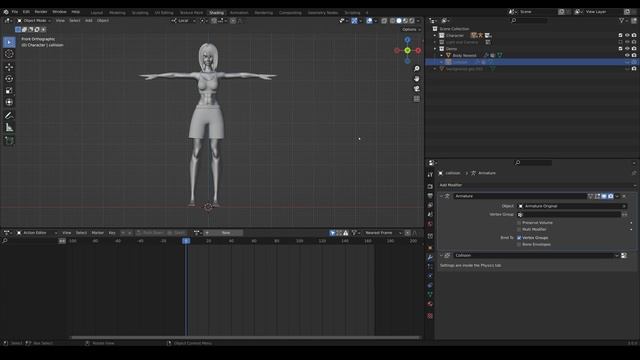Open the Edit menu
Viewport: 640px width, 360px height.
click(x=26, y=12)
